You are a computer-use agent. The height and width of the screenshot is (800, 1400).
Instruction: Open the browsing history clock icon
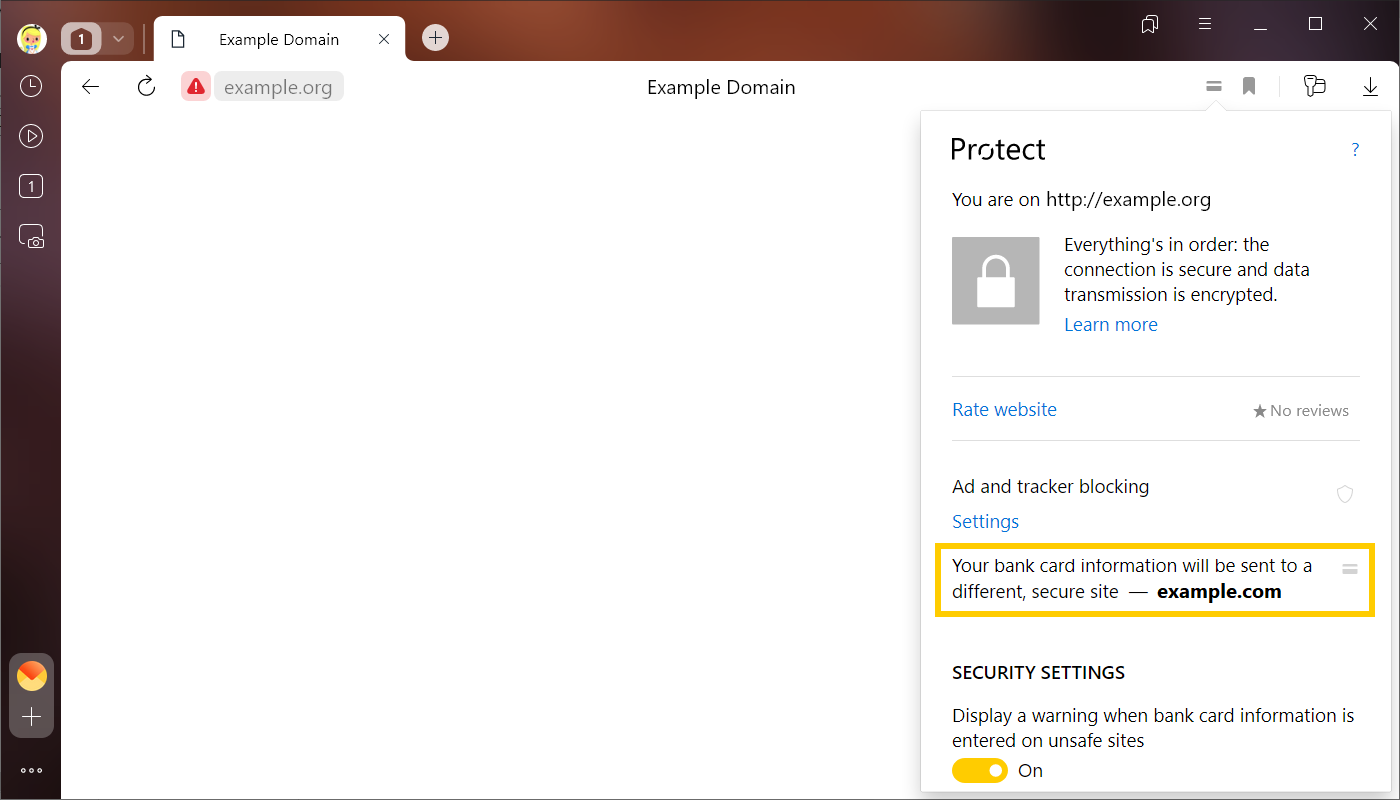pyautogui.click(x=31, y=86)
